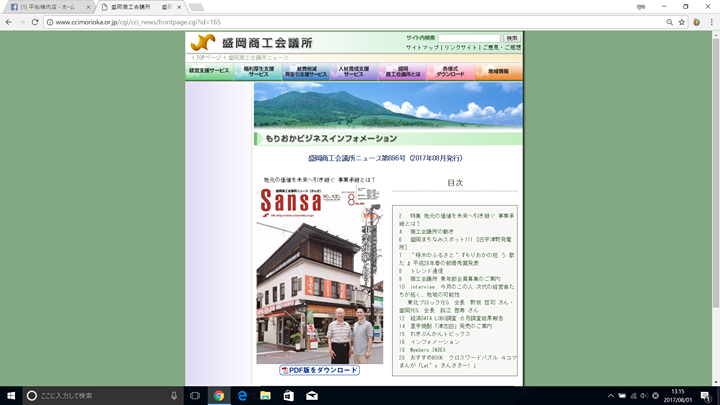
Task: Open Microsoft Edge from the taskbar
Action: (x=241, y=395)
